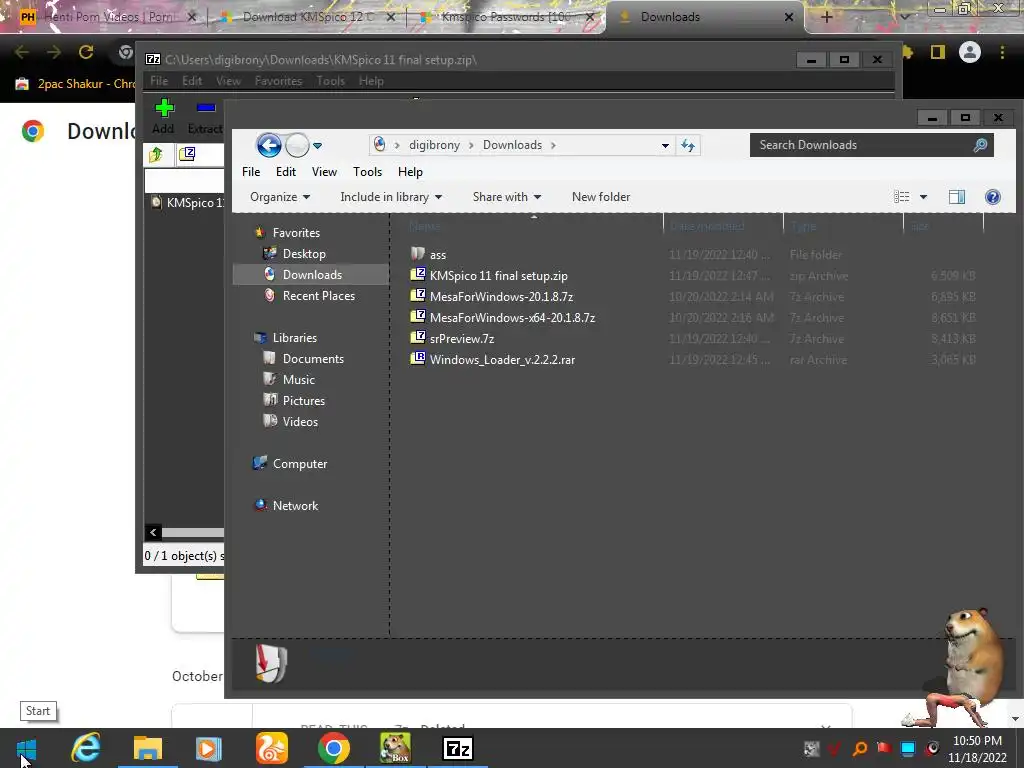Viewport: 1024px width, 768px height.
Task: Open a new Chrome tab with plus
Action: (x=826, y=17)
